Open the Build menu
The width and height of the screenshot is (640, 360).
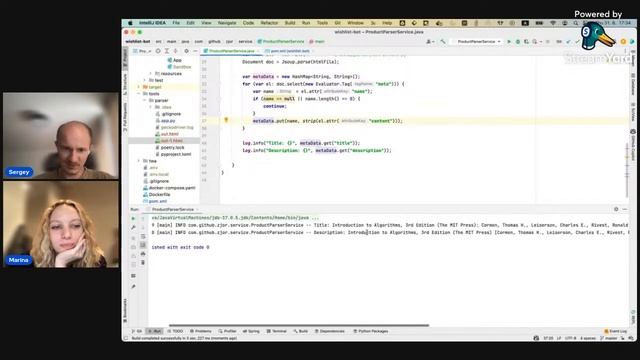click(290, 23)
